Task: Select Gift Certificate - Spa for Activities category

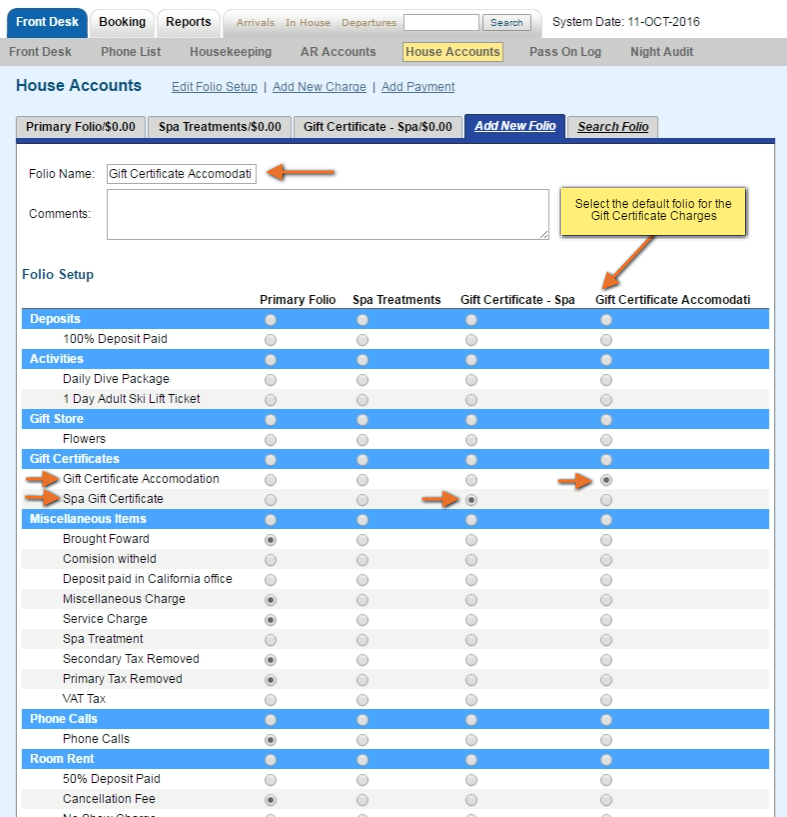Action: click(x=471, y=360)
